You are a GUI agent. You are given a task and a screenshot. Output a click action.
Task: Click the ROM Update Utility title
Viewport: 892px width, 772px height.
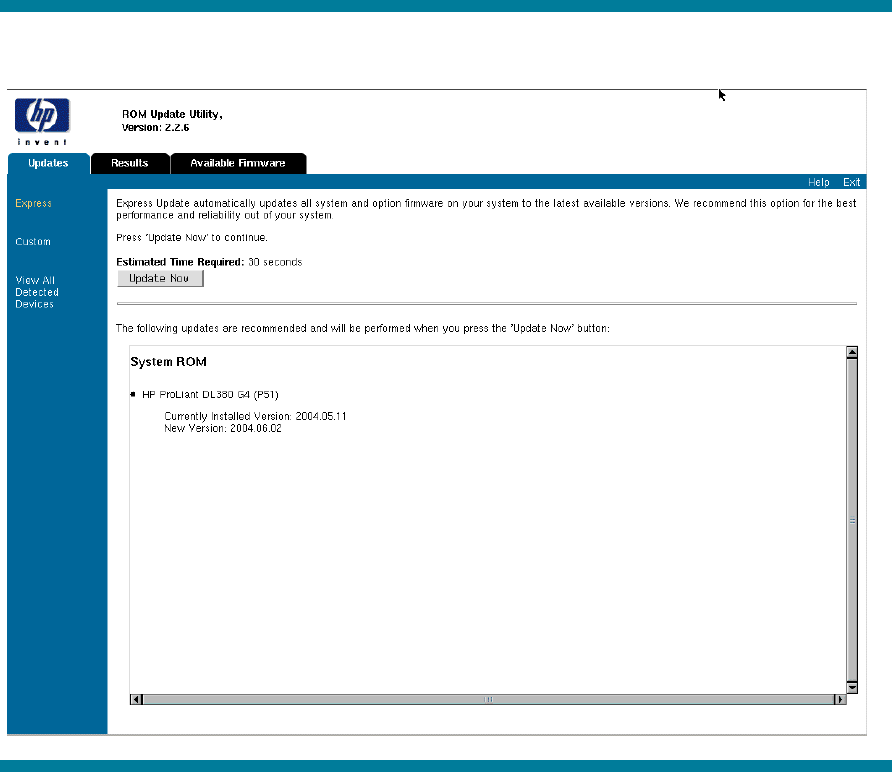click(x=172, y=114)
